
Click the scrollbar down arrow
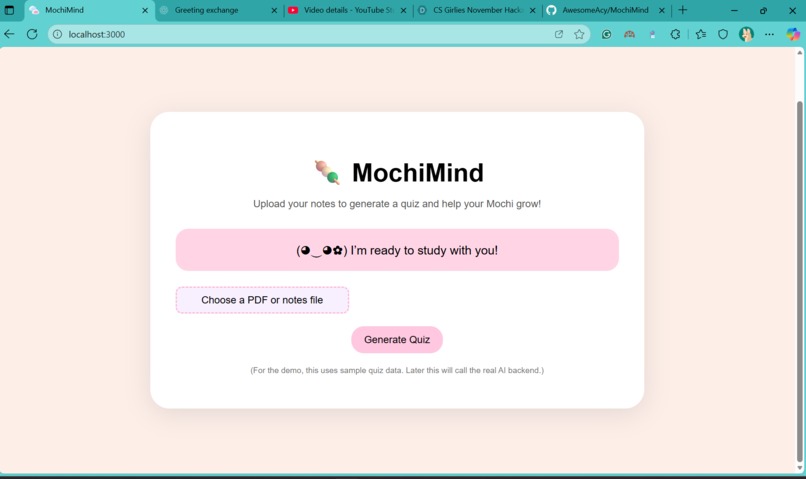799,468
